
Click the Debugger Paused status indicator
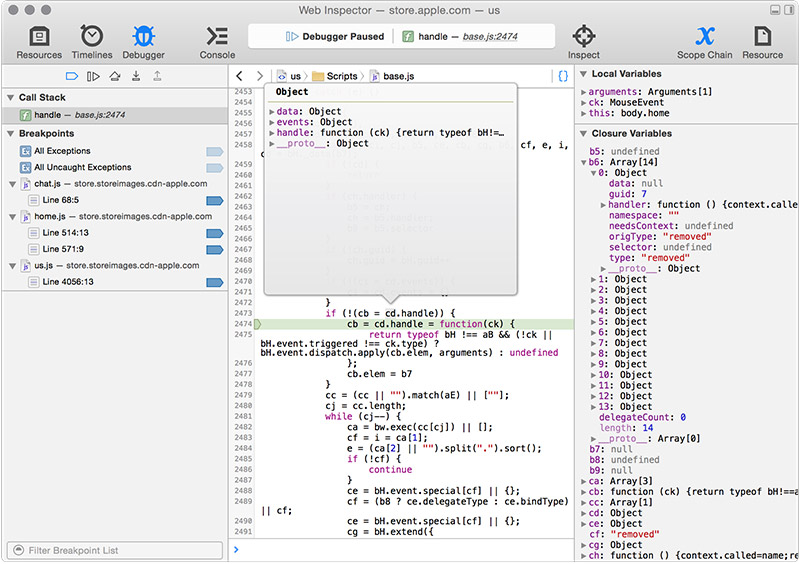pos(335,36)
